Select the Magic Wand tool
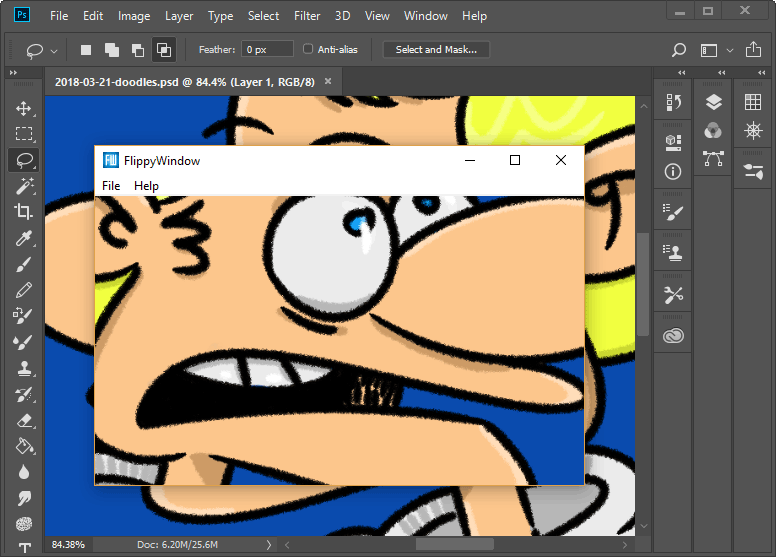 tap(24, 186)
